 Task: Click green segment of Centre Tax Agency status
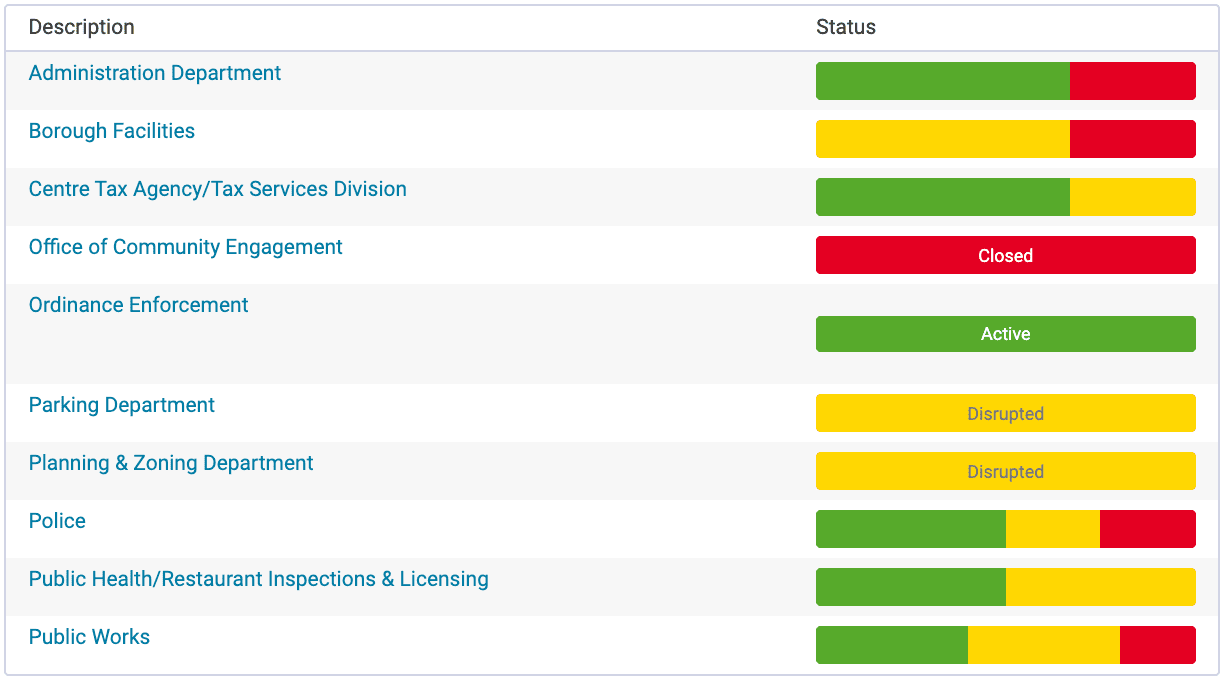pos(943,197)
